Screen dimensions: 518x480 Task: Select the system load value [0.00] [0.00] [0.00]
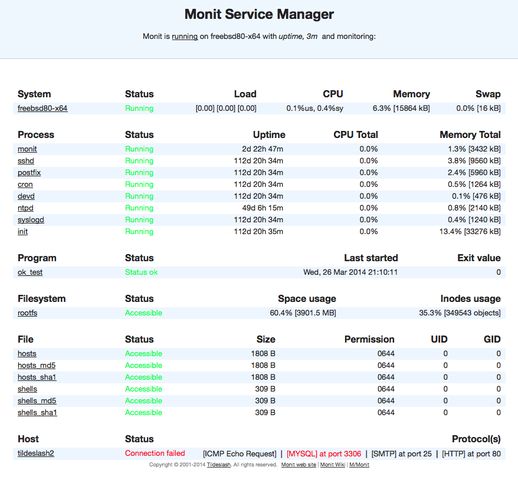tap(226, 108)
